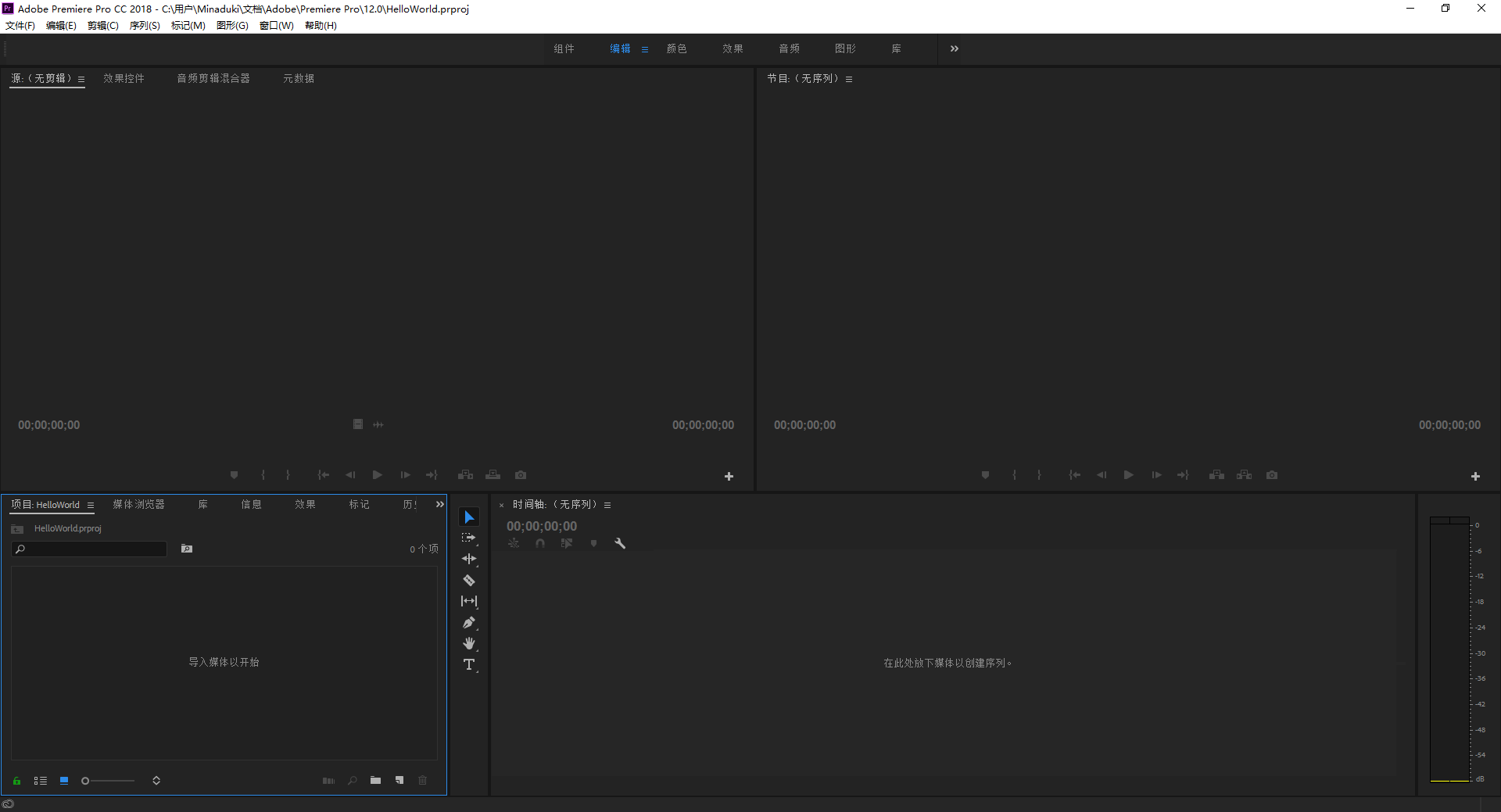Select the Track Select Forward tool

tap(469, 538)
